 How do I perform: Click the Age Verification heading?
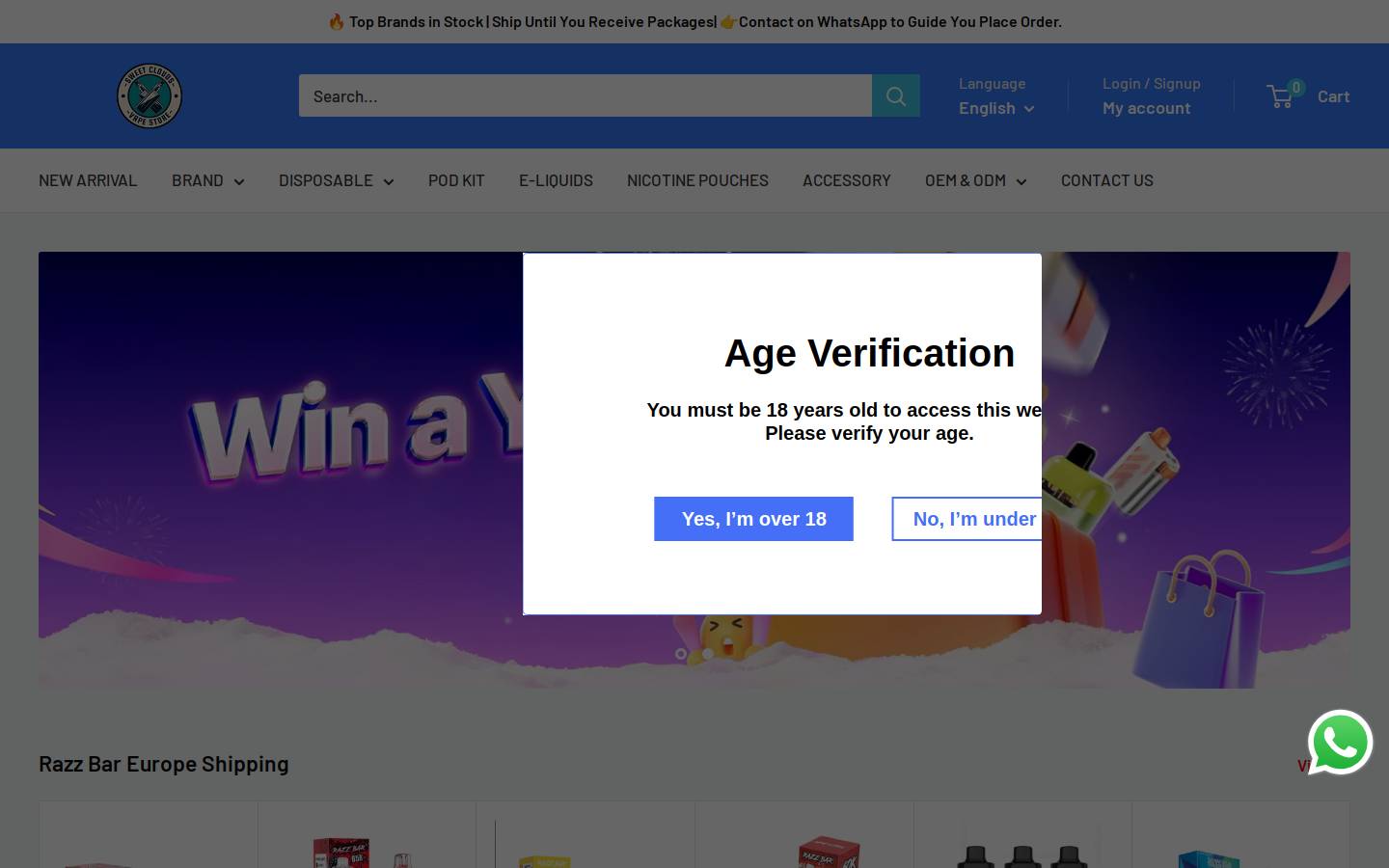869,353
